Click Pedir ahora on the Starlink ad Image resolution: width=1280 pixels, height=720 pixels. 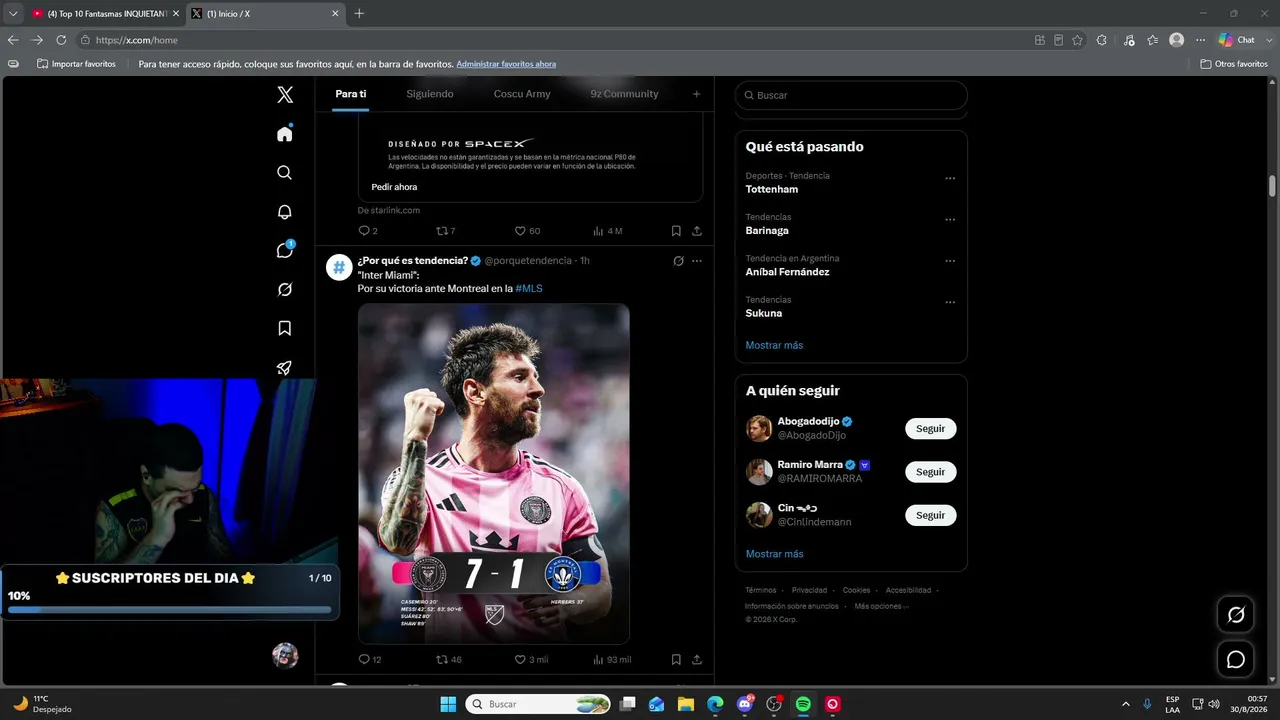(x=394, y=187)
